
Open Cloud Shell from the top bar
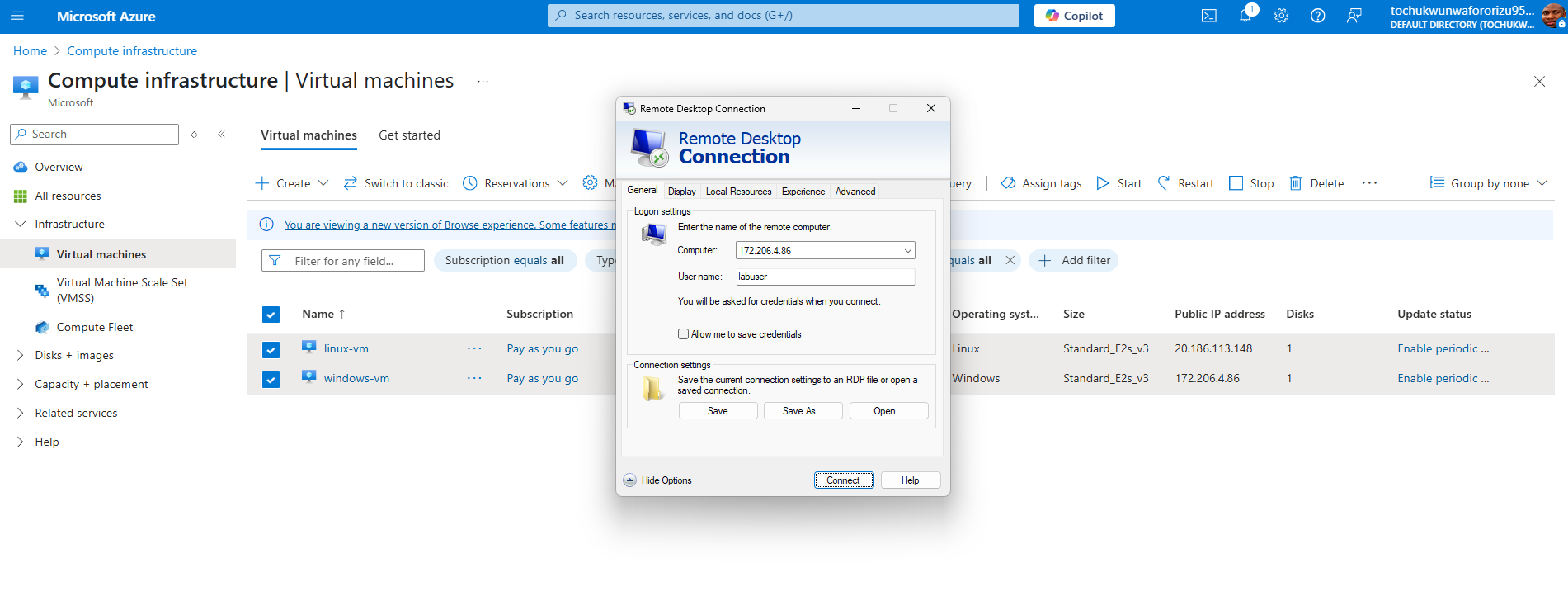(x=1208, y=16)
